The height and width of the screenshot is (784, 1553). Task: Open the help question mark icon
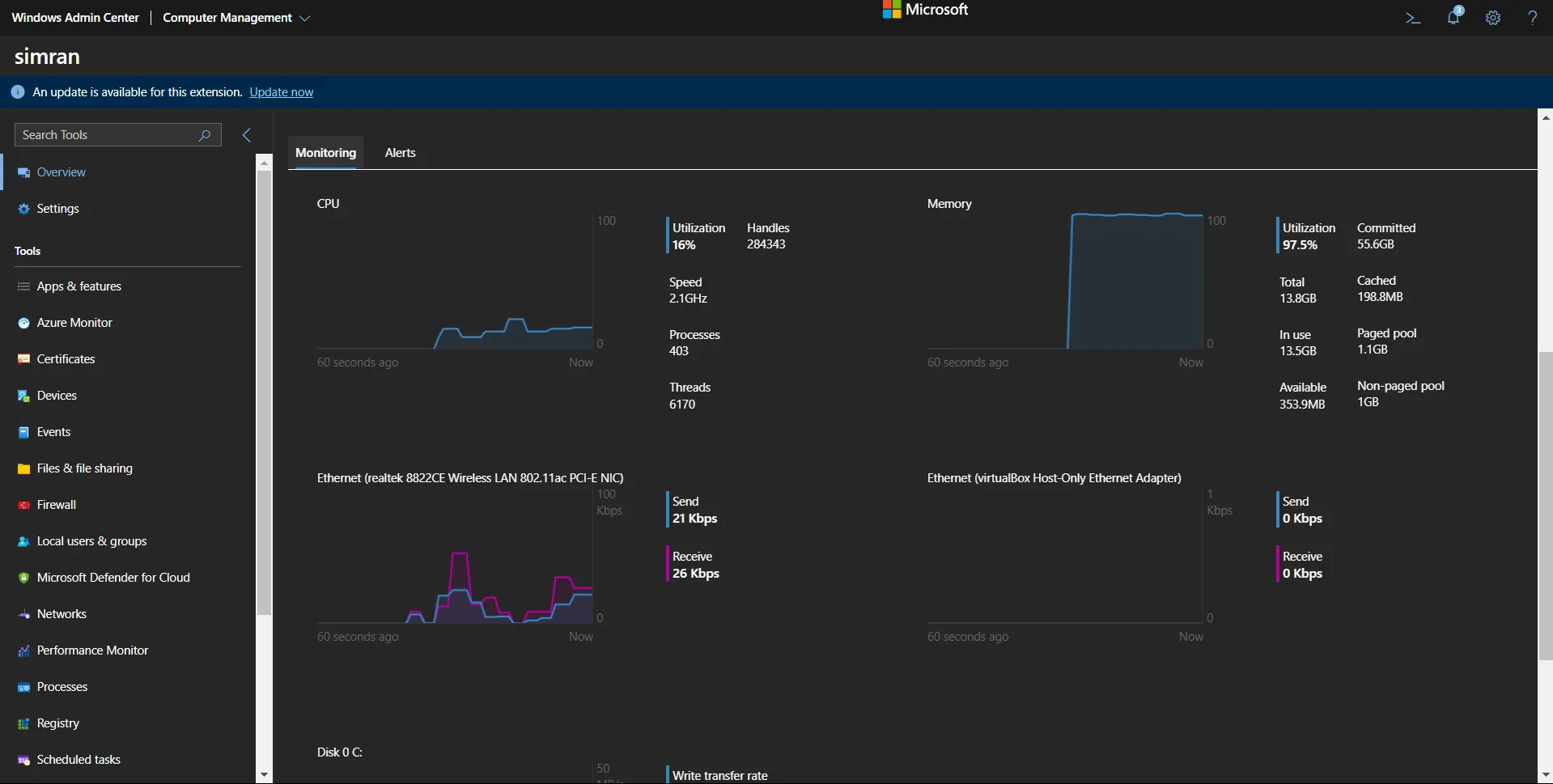click(1532, 18)
